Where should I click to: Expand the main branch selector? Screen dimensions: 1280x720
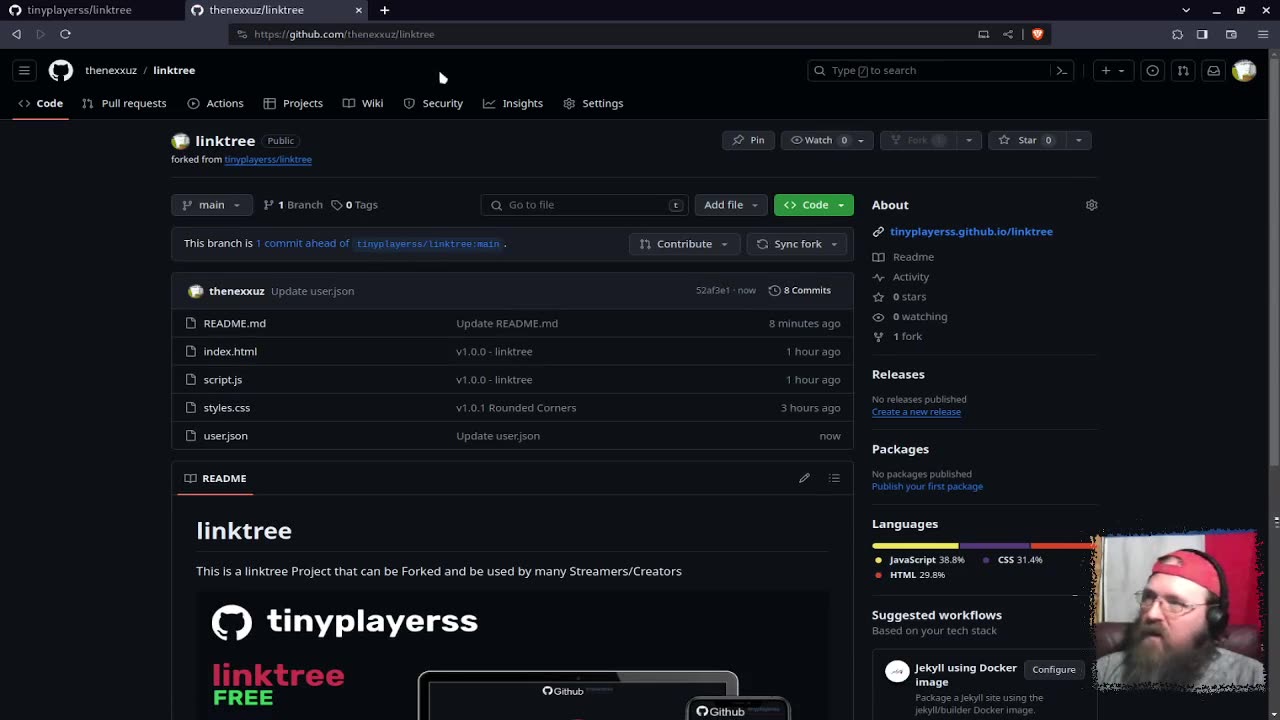pyautogui.click(x=212, y=205)
